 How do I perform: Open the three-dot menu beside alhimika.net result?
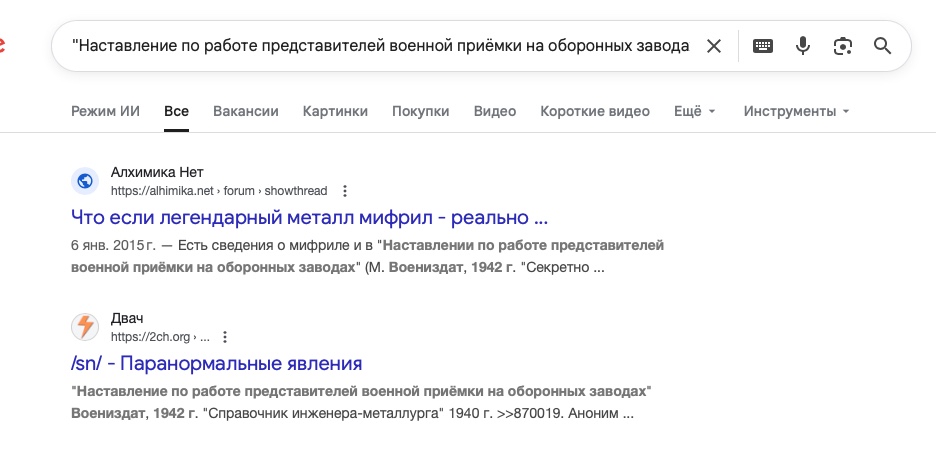point(344,191)
